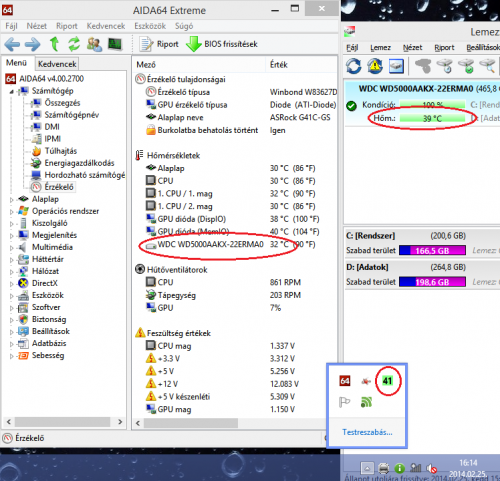The height and width of the screenshot is (481, 500).
Task: Click the Riport toolbar button
Action: tap(159, 44)
